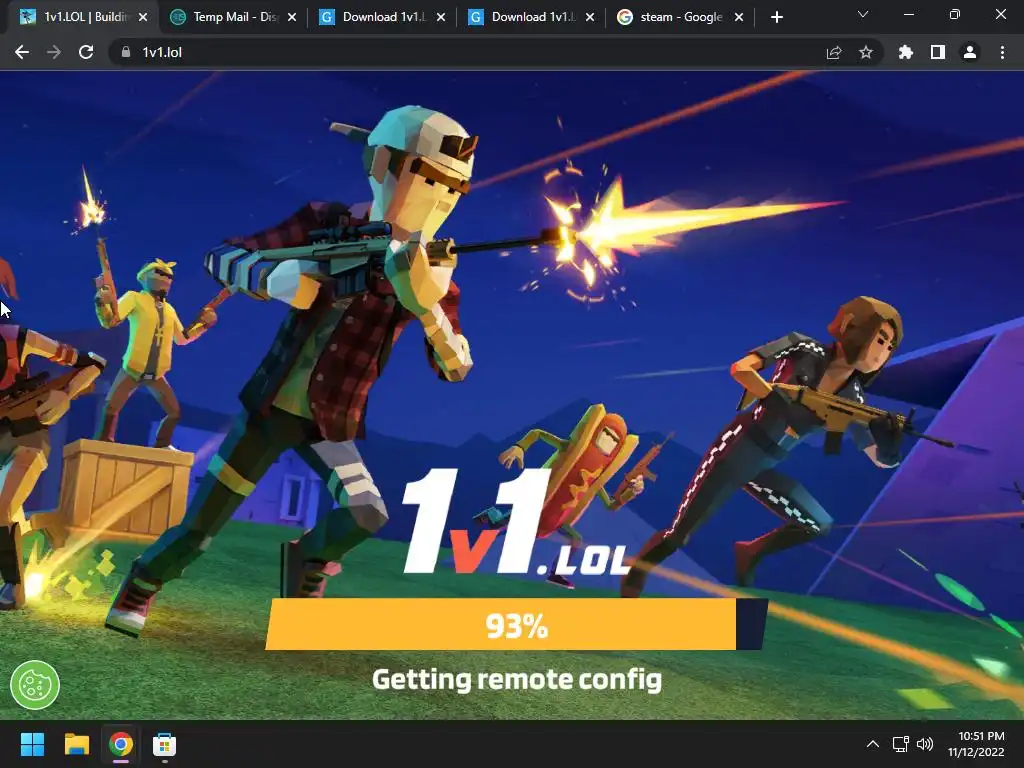
Task: Open File Explorer from taskbar
Action: [76, 744]
